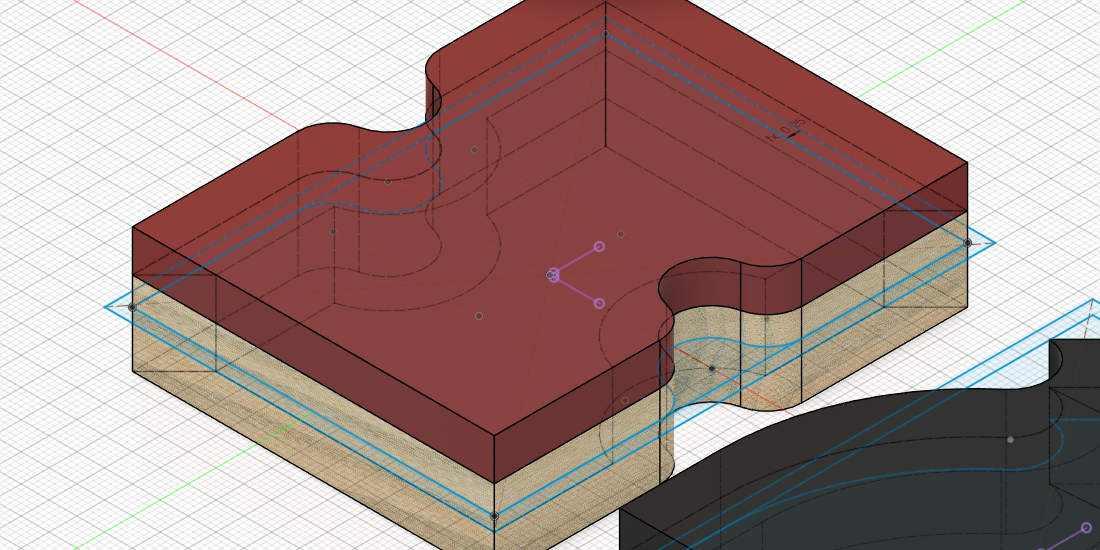Select the sketch point at the nearest bottom rectangle corner
The width and height of the screenshot is (1100, 550).
tap(494, 516)
